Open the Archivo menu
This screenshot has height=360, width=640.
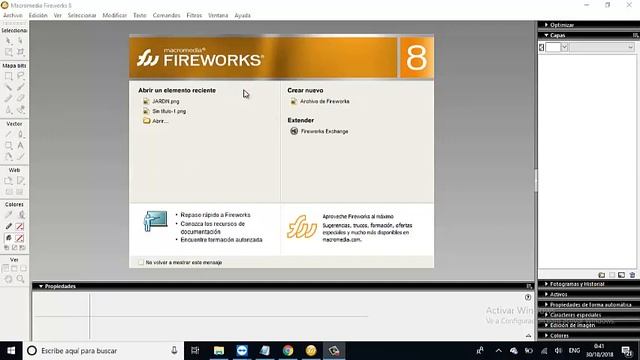(13, 15)
